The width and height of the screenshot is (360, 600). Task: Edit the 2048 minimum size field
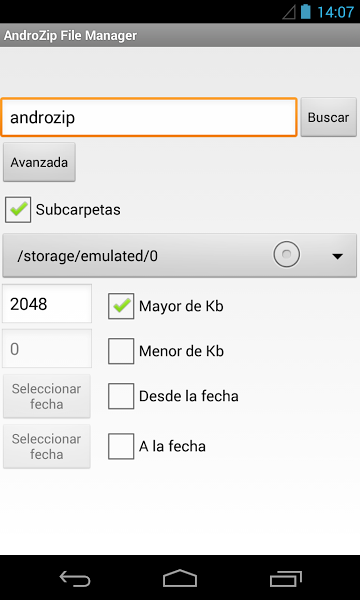(47, 304)
